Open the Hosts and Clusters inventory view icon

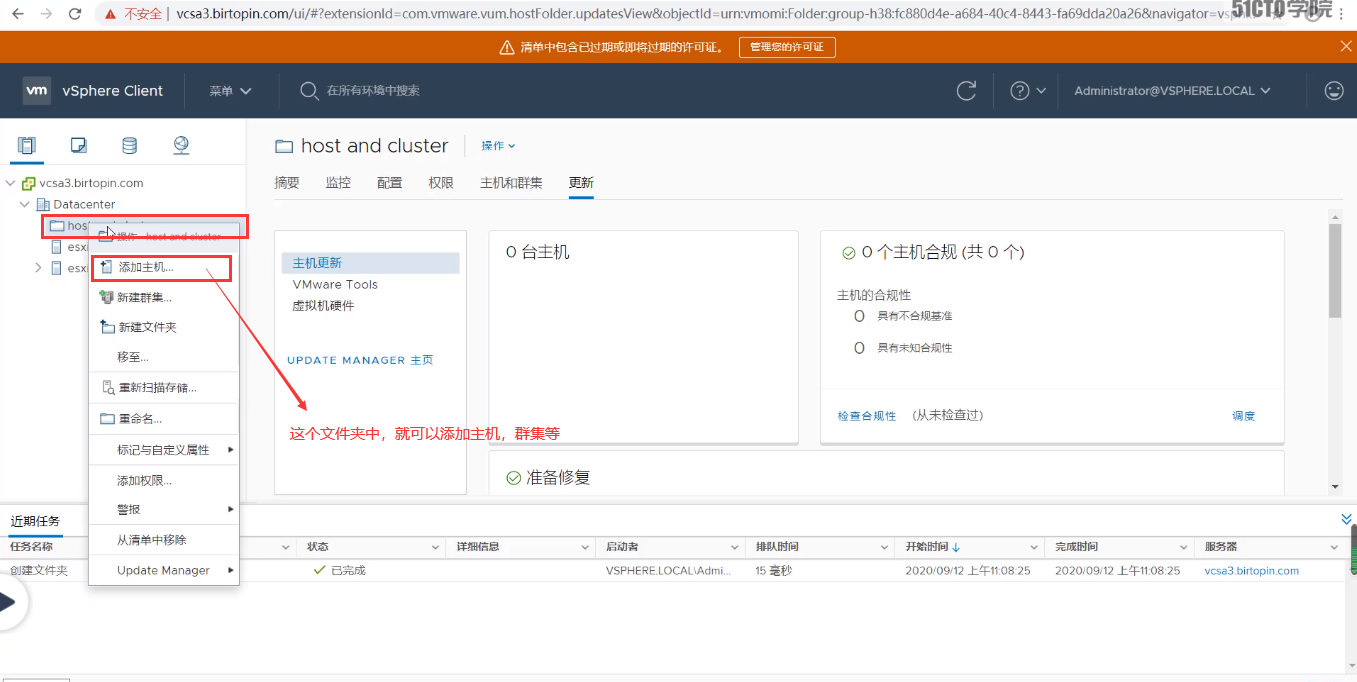click(x=26, y=145)
